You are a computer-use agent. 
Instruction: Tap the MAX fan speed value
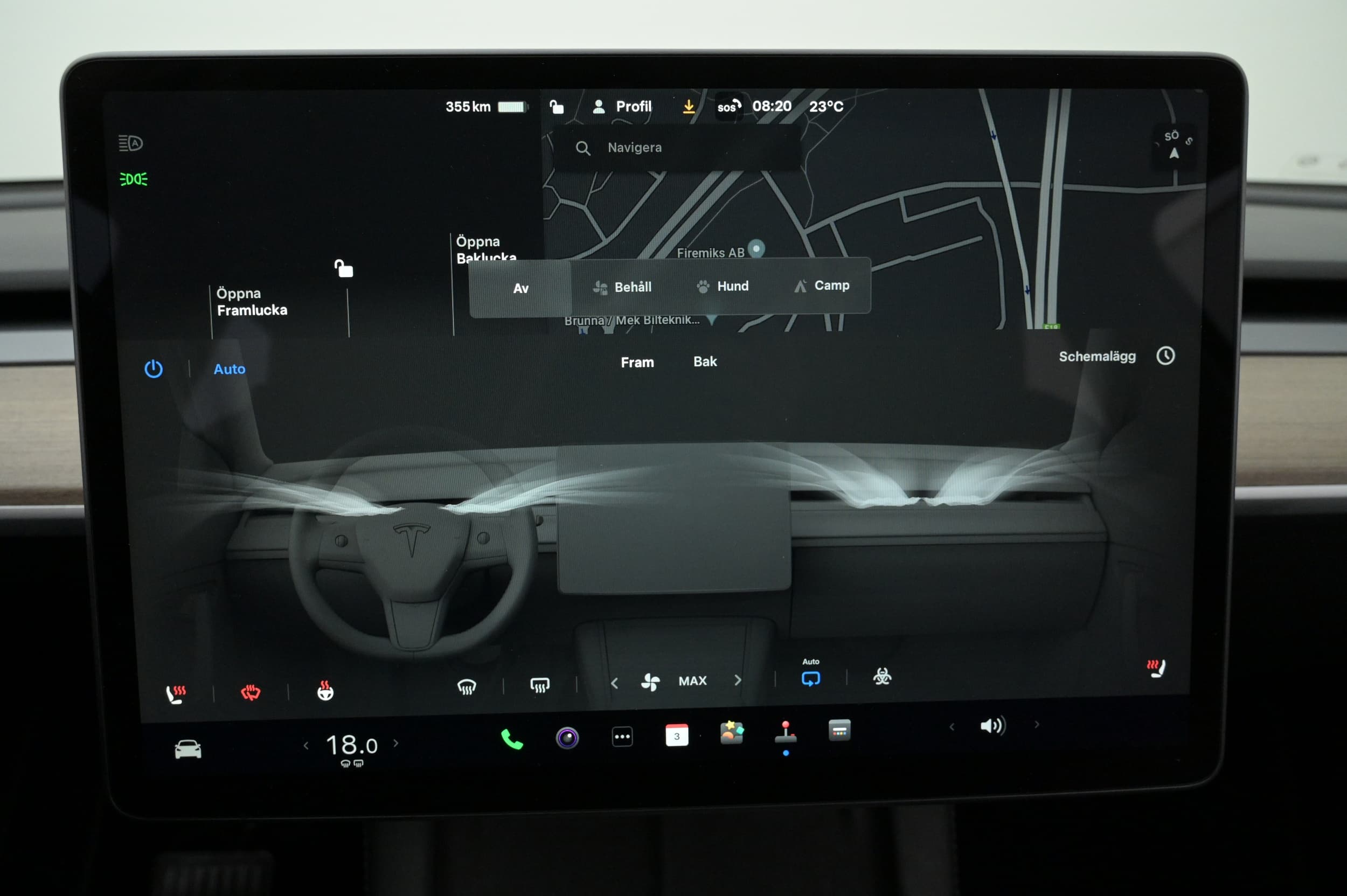693,680
